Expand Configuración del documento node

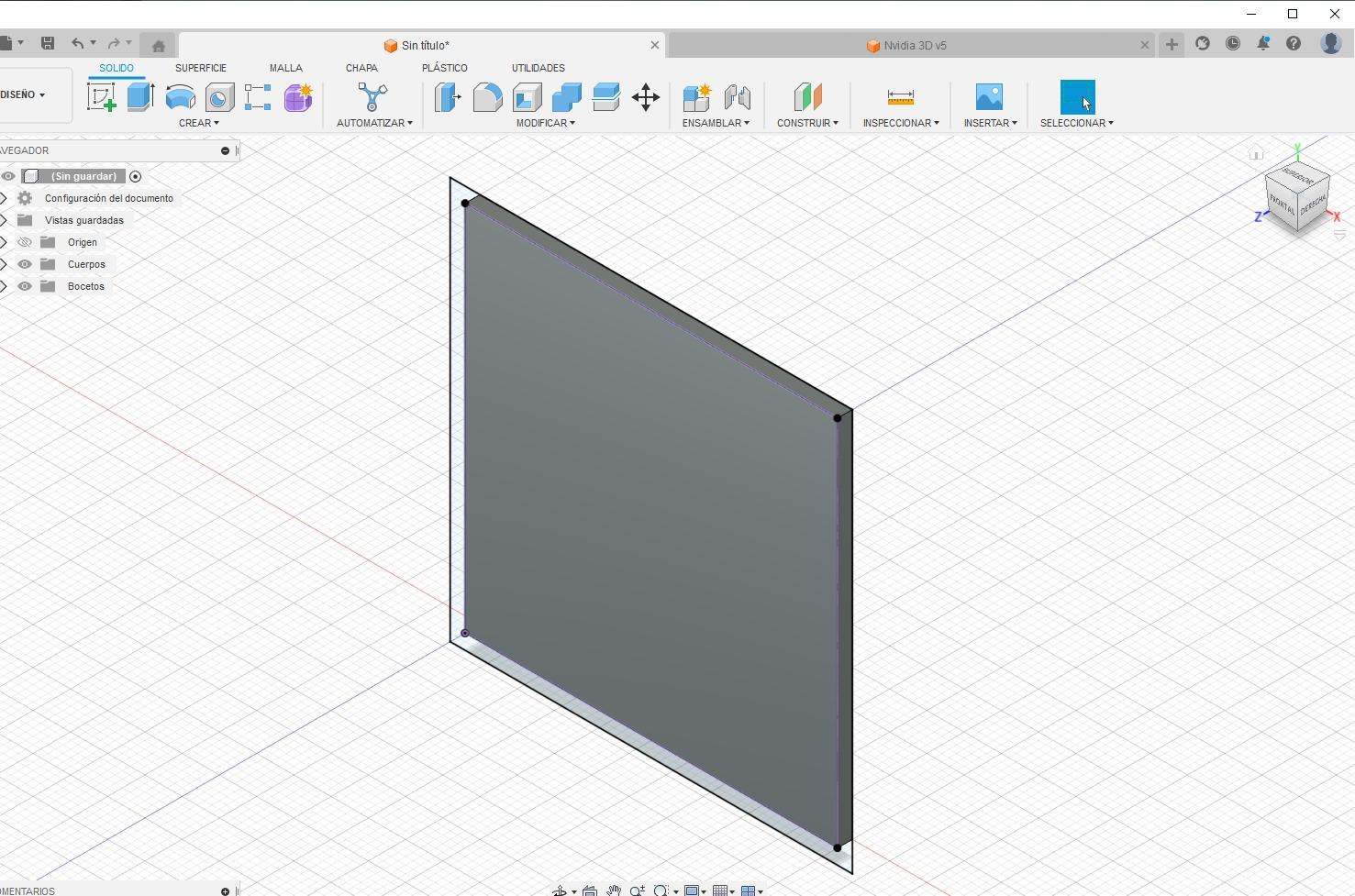pyautogui.click(x=5, y=198)
